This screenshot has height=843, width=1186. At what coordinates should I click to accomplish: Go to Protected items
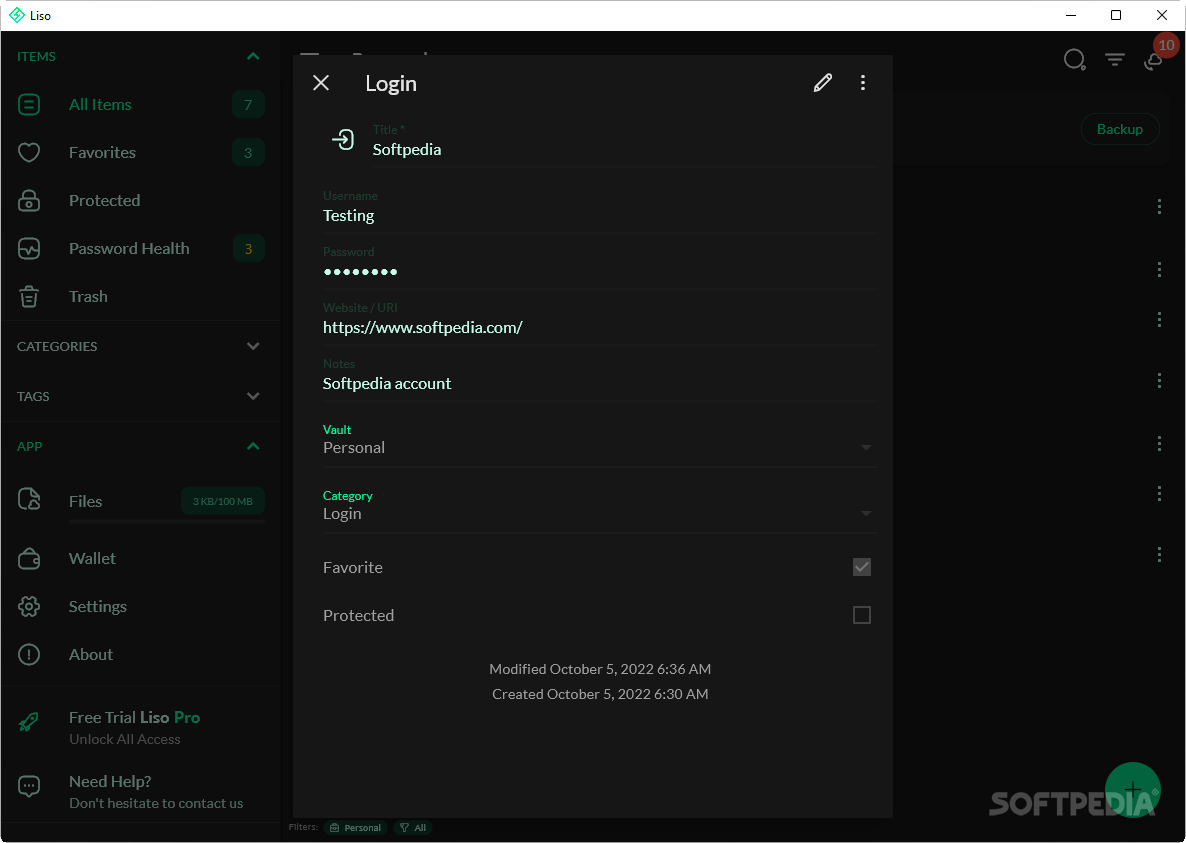point(141,200)
